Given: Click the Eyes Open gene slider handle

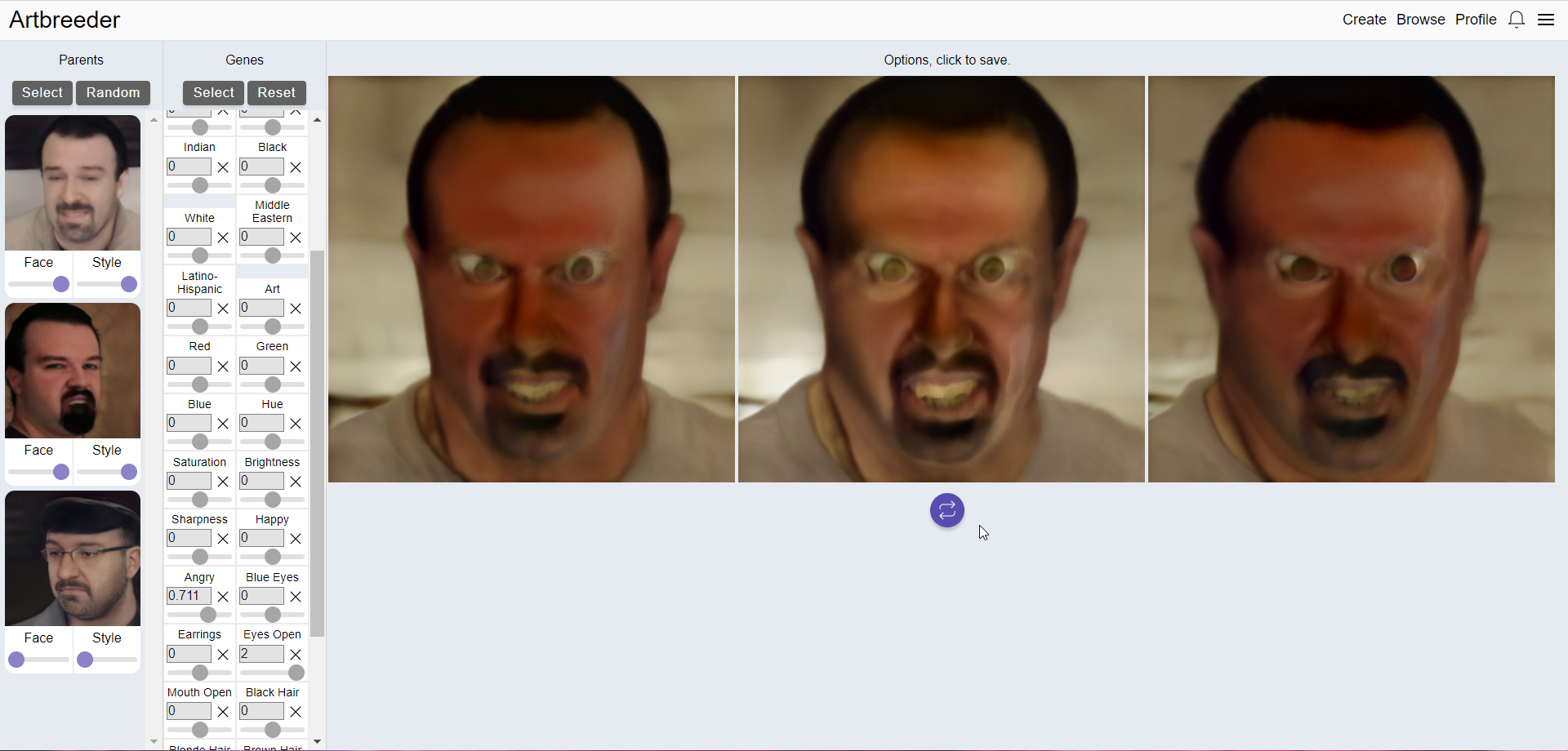Looking at the screenshot, I should (x=296, y=673).
